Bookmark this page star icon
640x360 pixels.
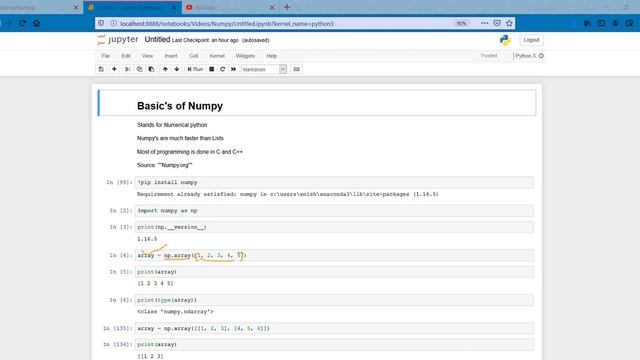pyautogui.click(x=509, y=23)
